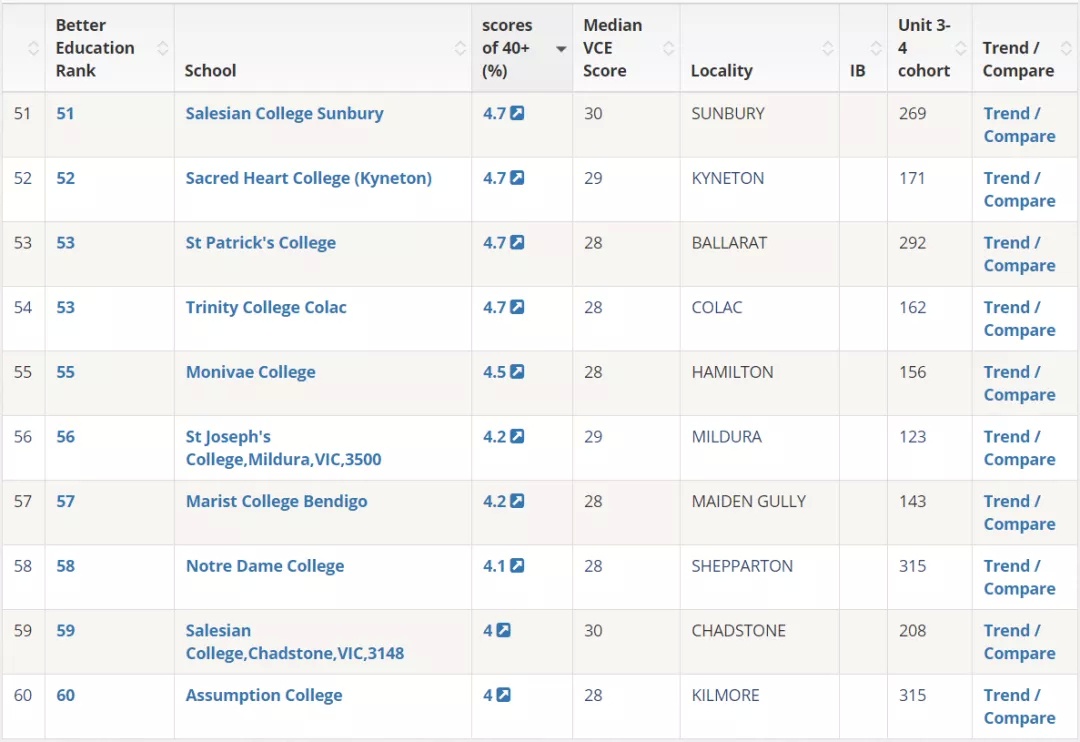Select cohort value 208 in the Chadstone row

pos(913,631)
